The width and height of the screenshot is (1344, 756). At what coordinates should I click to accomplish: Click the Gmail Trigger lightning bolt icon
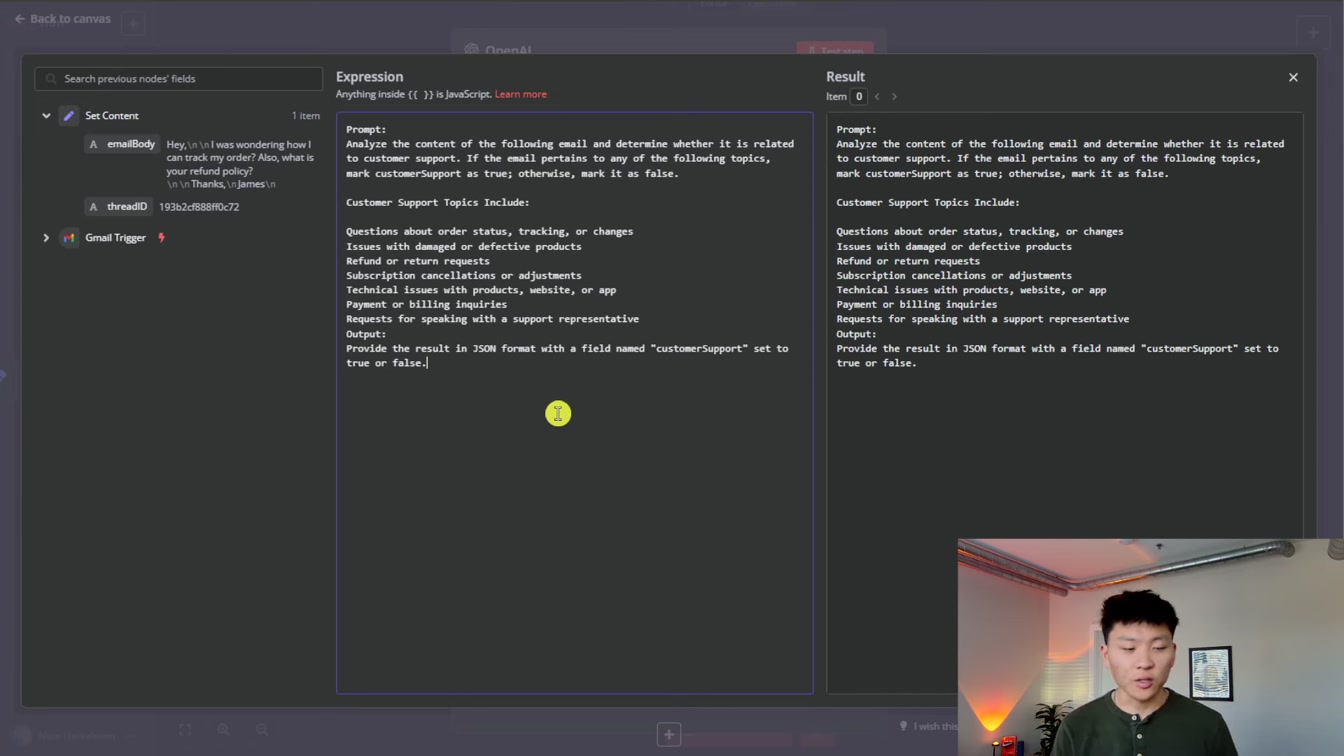click(161, 238)
